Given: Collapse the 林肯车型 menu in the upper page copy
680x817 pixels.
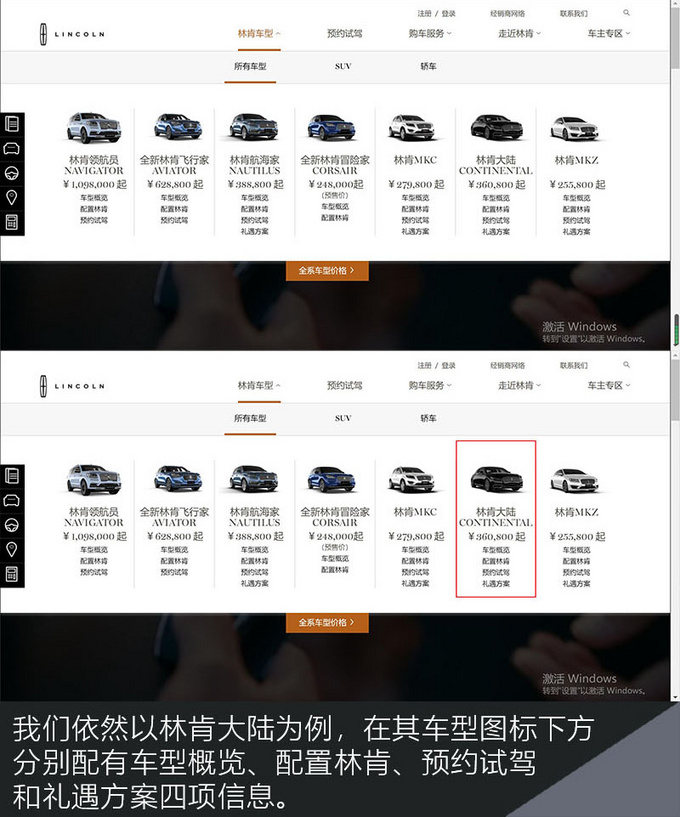Looking at the screenshot, I should tap(259, 33).
